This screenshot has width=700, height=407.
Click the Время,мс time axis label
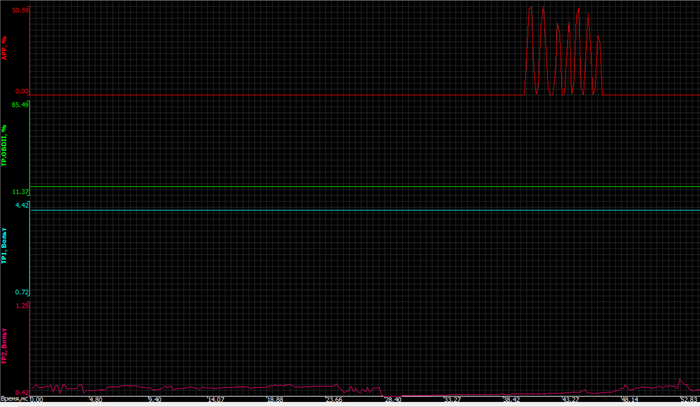point(14,401)
